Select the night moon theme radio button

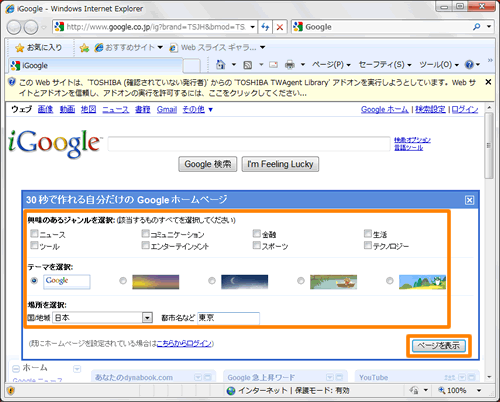click(x=212, y=281)
